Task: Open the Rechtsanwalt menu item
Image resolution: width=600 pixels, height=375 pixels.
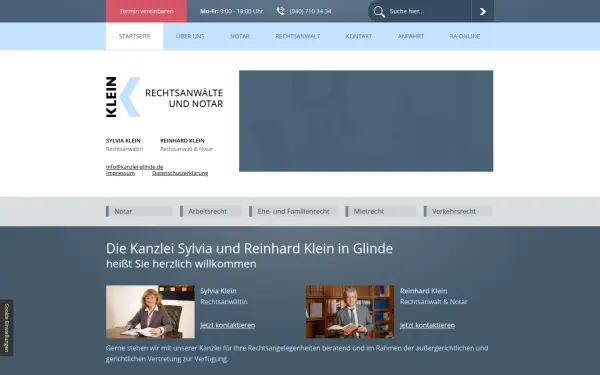Action: tap(298, 36)
